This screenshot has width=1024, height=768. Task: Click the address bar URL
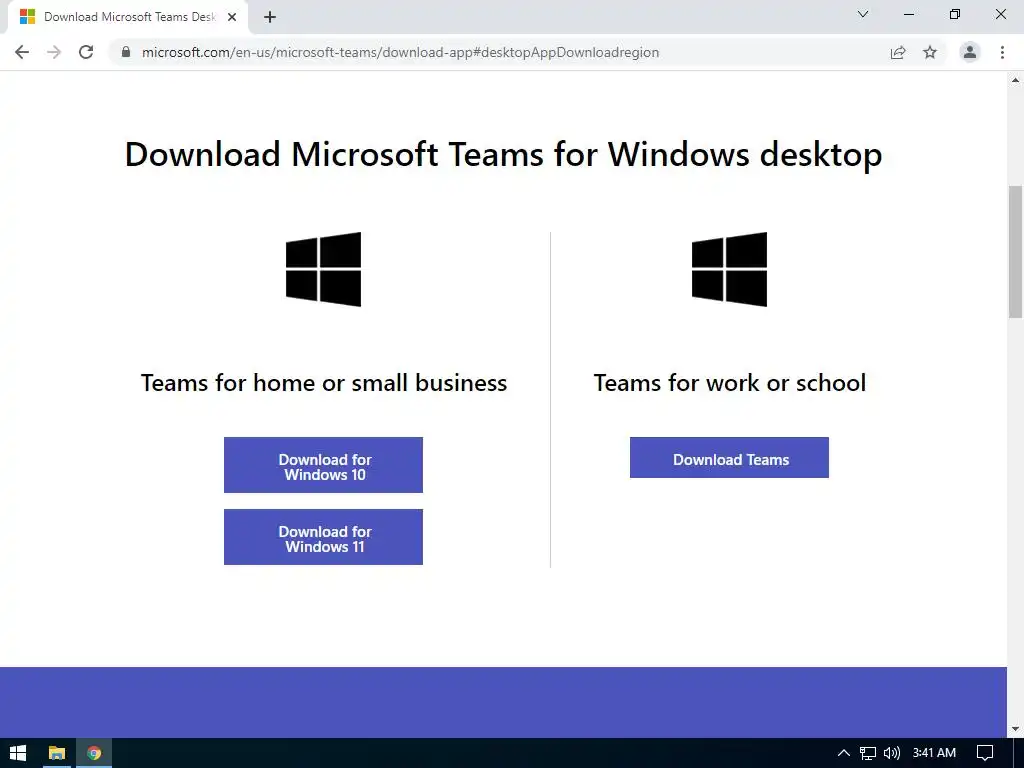click(x=400, y=52)
